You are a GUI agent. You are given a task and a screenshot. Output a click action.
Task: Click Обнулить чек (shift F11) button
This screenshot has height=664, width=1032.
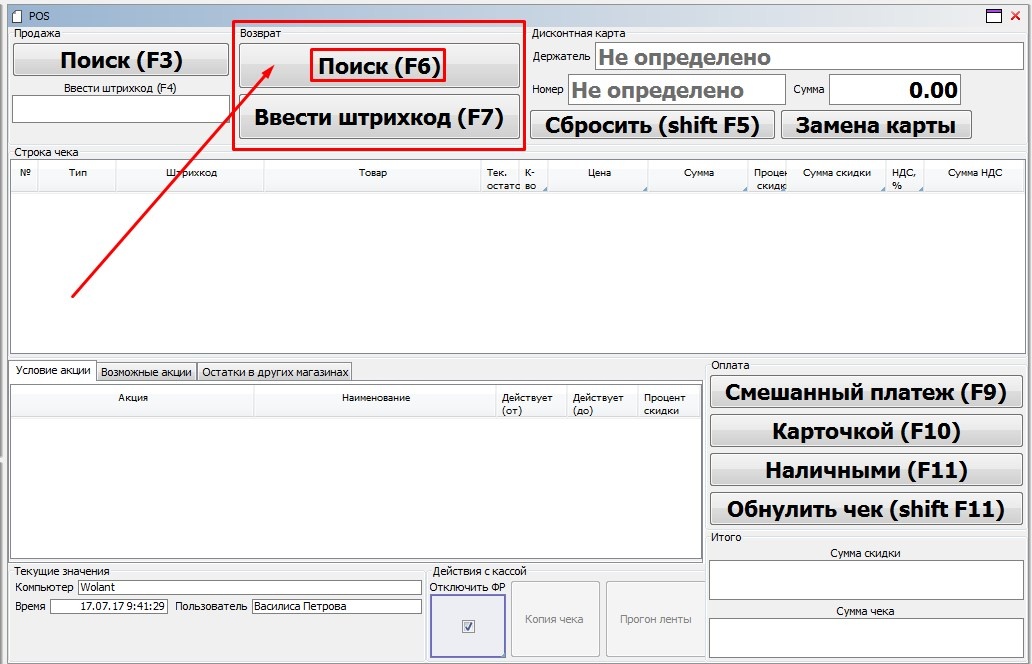(865, 509)
